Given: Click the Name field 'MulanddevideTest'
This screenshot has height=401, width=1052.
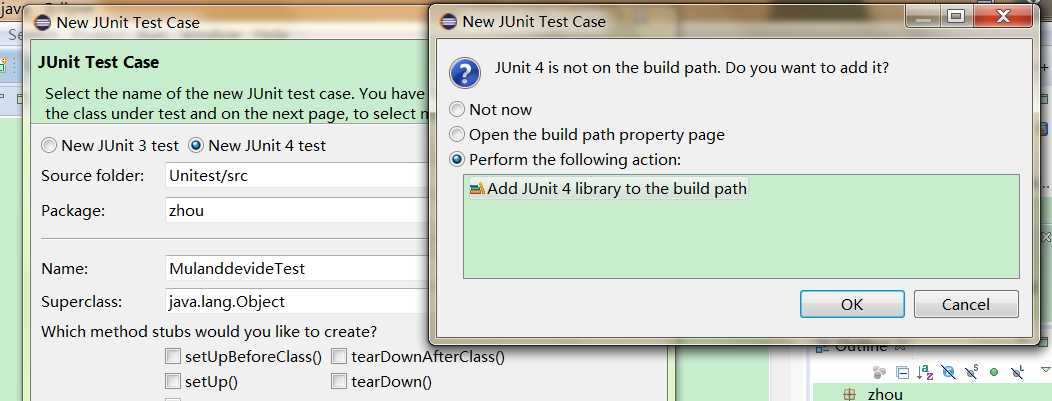Looking at the screenshot, I should 297,268.
